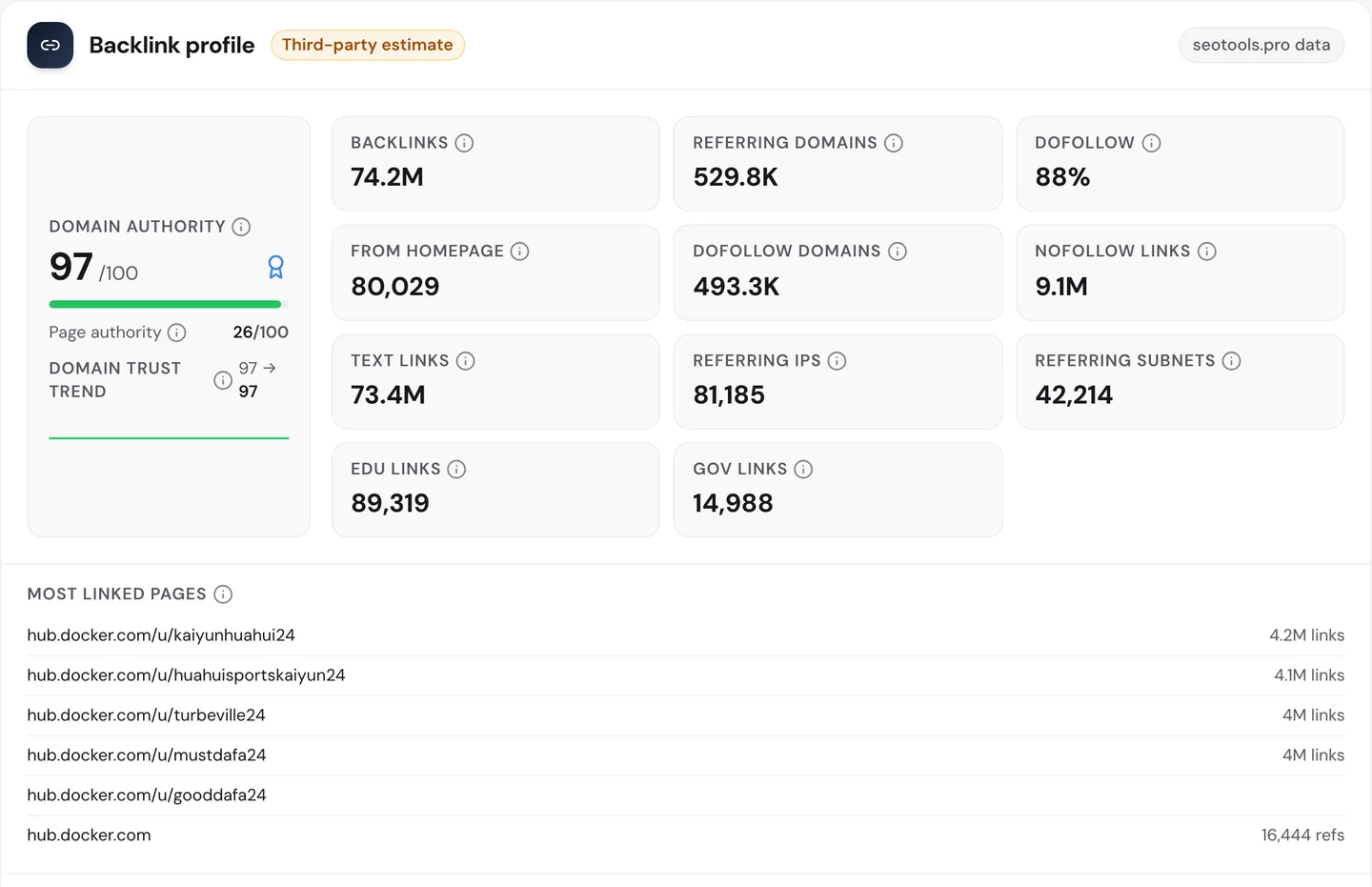Click the 14,988 gov links value
The width and height of the screenshot is (1372, 887).
[x=733, y=504]
